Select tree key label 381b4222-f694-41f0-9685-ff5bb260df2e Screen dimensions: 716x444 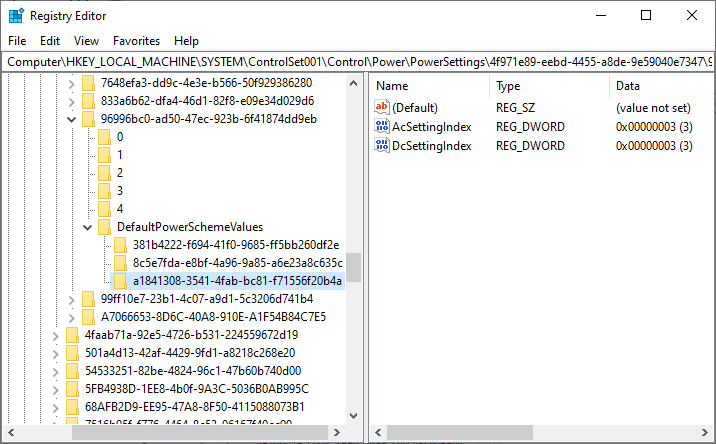236,245
